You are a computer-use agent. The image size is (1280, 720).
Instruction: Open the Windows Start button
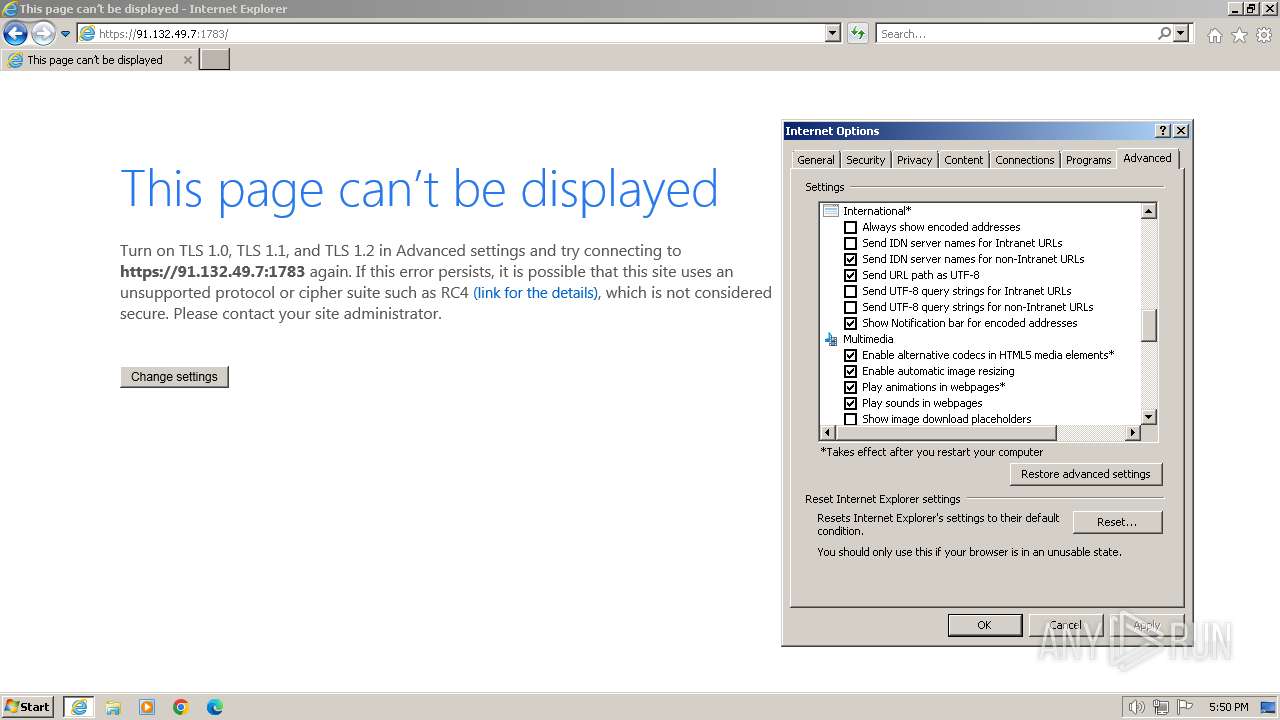tap(28, 707)
